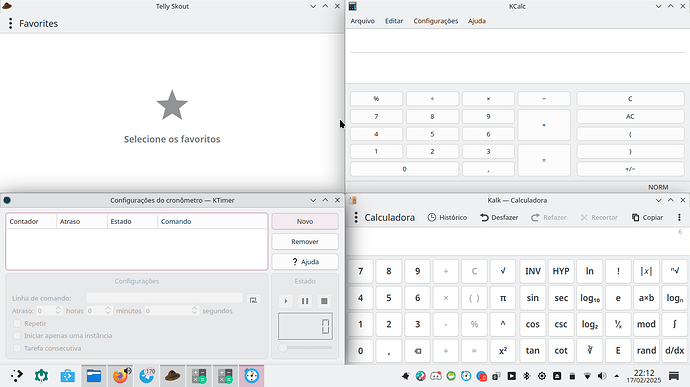Click the pi key in Kalk

(x=503, y=298)
